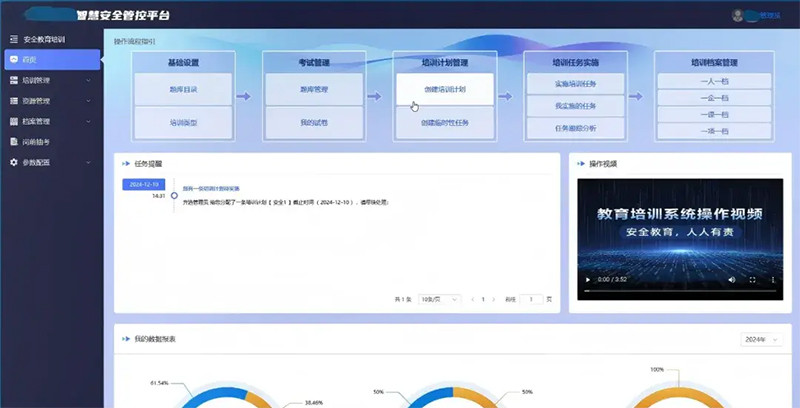The image size is (800, 408).
Task: Open the 一企一档 archive card
Action: pyautogui.click(x=714, y=97)
